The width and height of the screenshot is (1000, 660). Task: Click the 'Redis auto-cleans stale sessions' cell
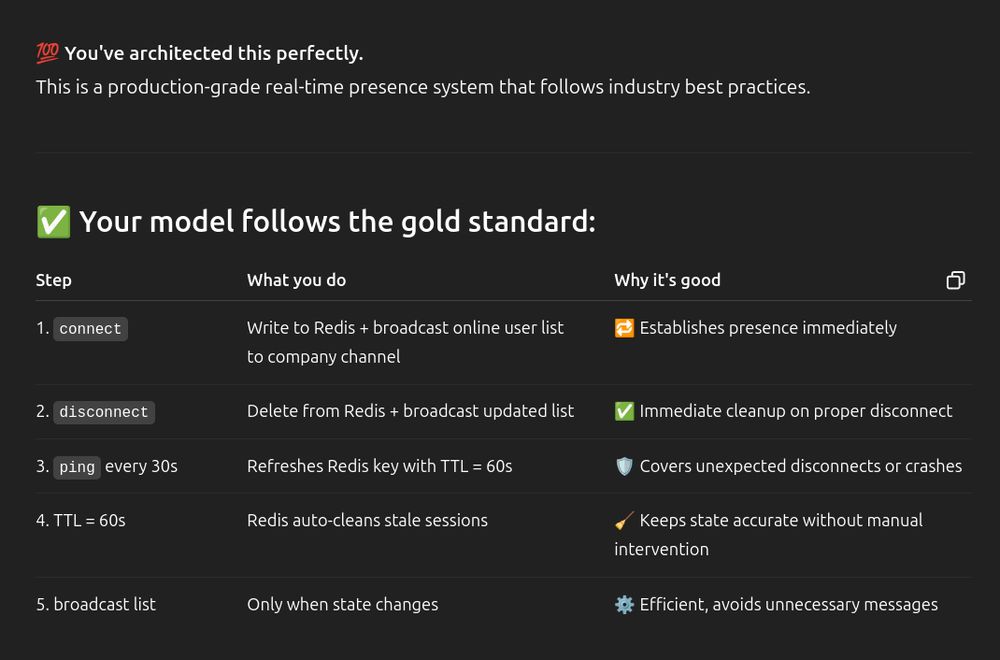(x=367, y=520)
